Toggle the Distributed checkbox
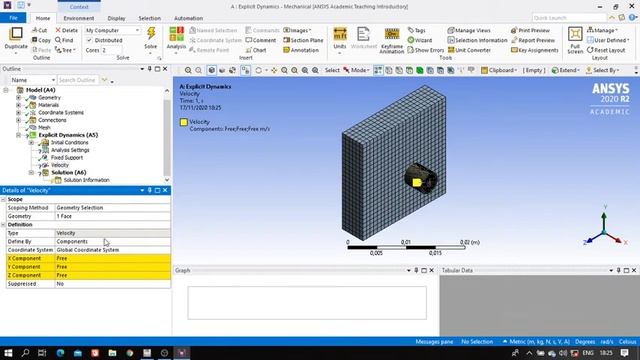Viewport: 640px width, 360px height. pos(89,40)
